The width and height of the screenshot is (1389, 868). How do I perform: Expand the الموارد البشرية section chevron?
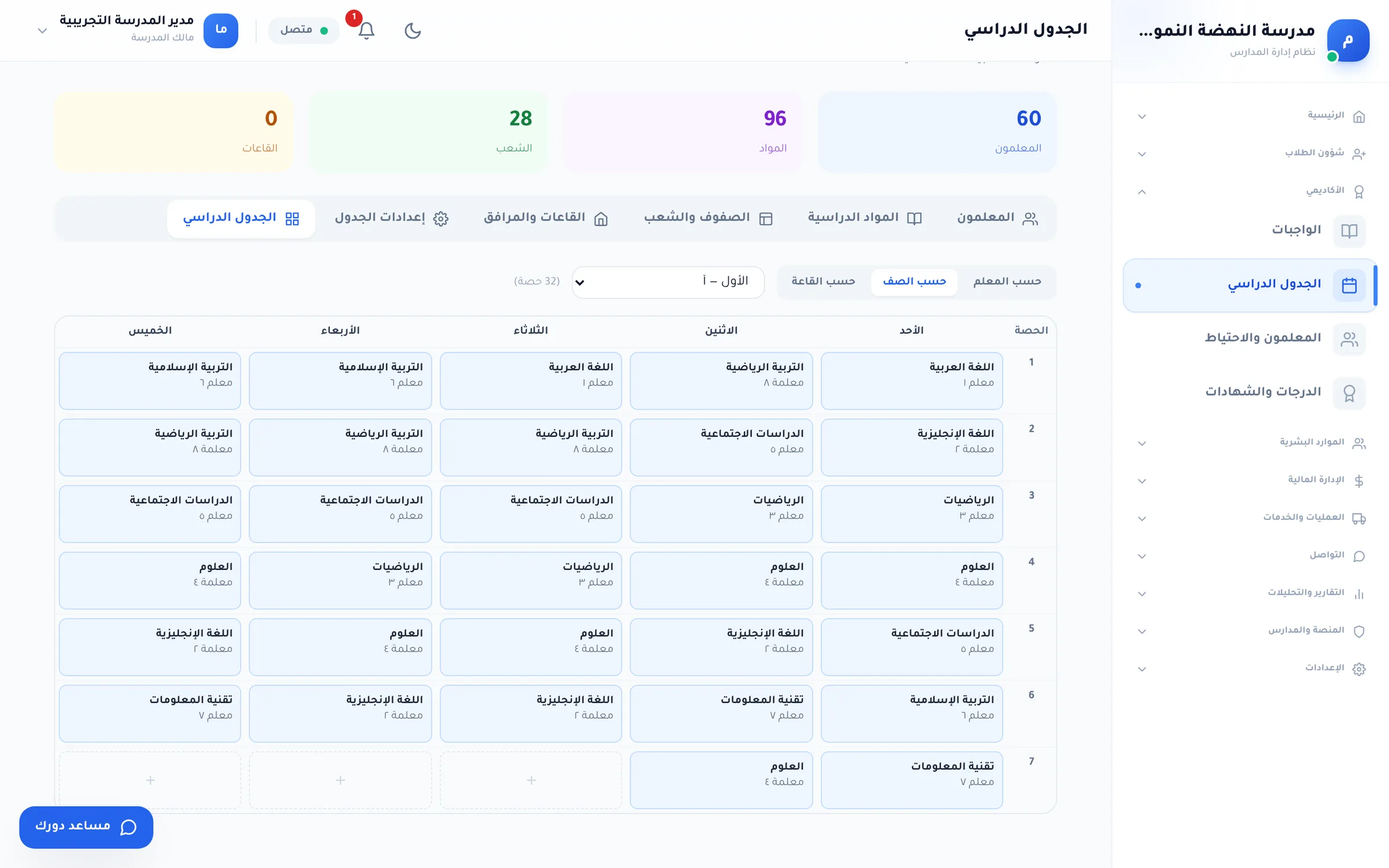1142,443
